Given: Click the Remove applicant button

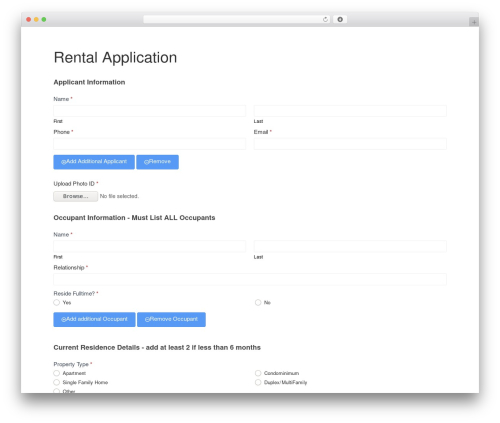Looking at the screenshot, I should pyautogui.click(x=157, y=162).
